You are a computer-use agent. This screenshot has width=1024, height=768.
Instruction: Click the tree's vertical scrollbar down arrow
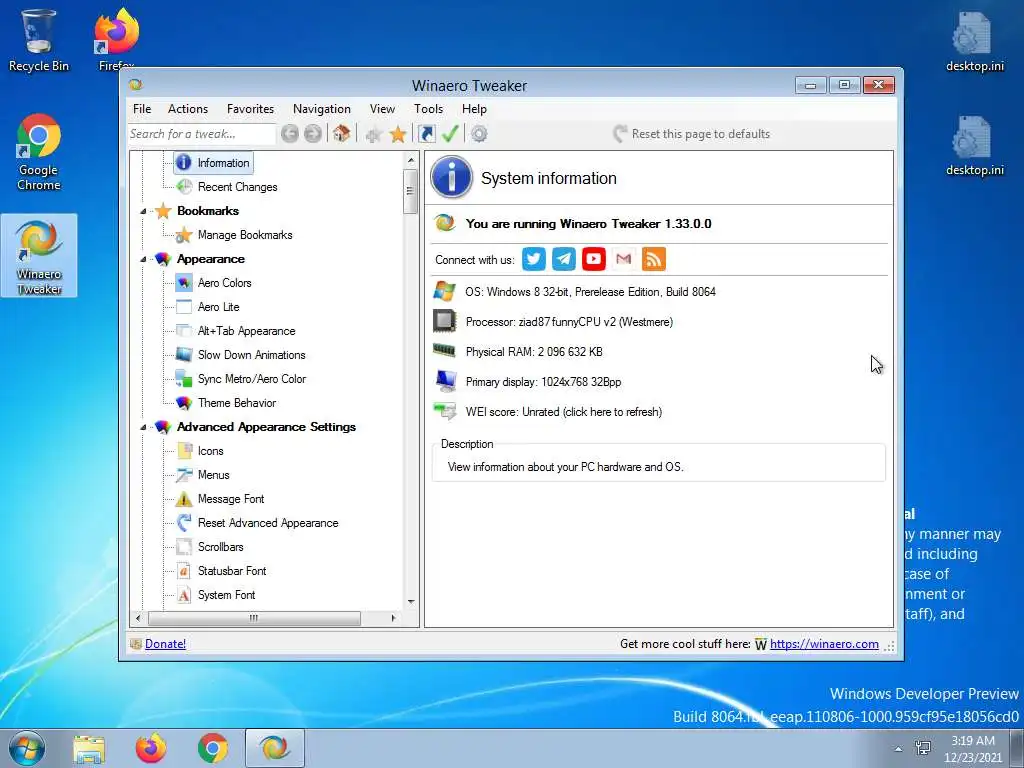pyautogui.click(x=411, y=601)
